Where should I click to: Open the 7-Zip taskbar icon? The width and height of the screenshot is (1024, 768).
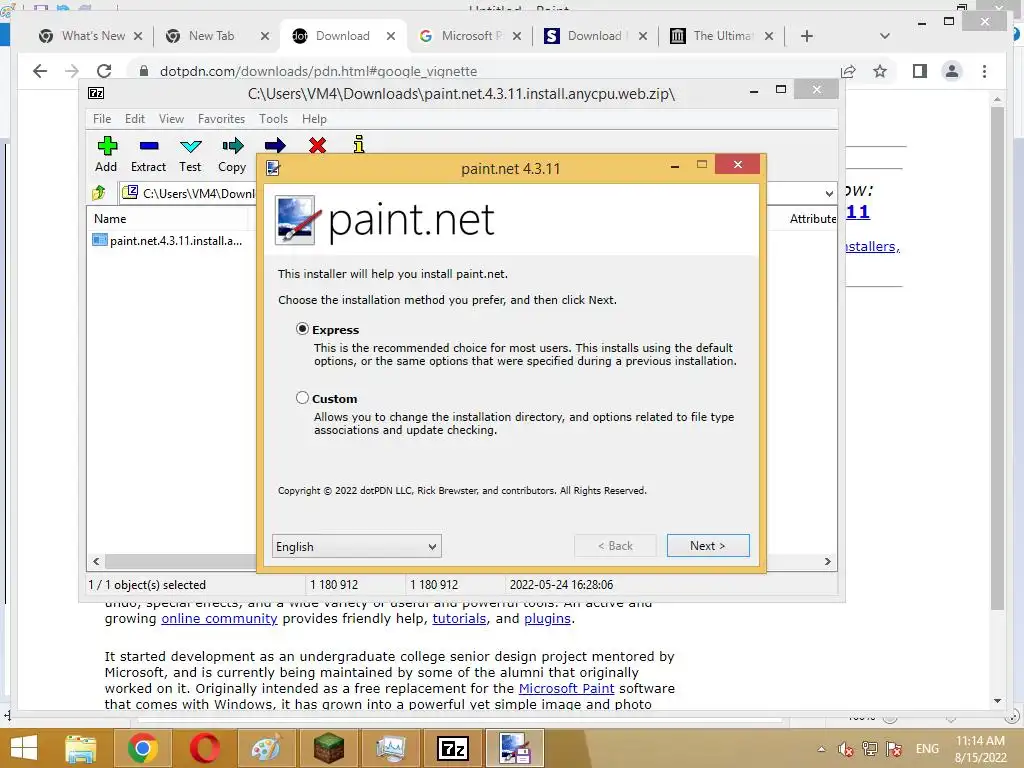point(453,748)
